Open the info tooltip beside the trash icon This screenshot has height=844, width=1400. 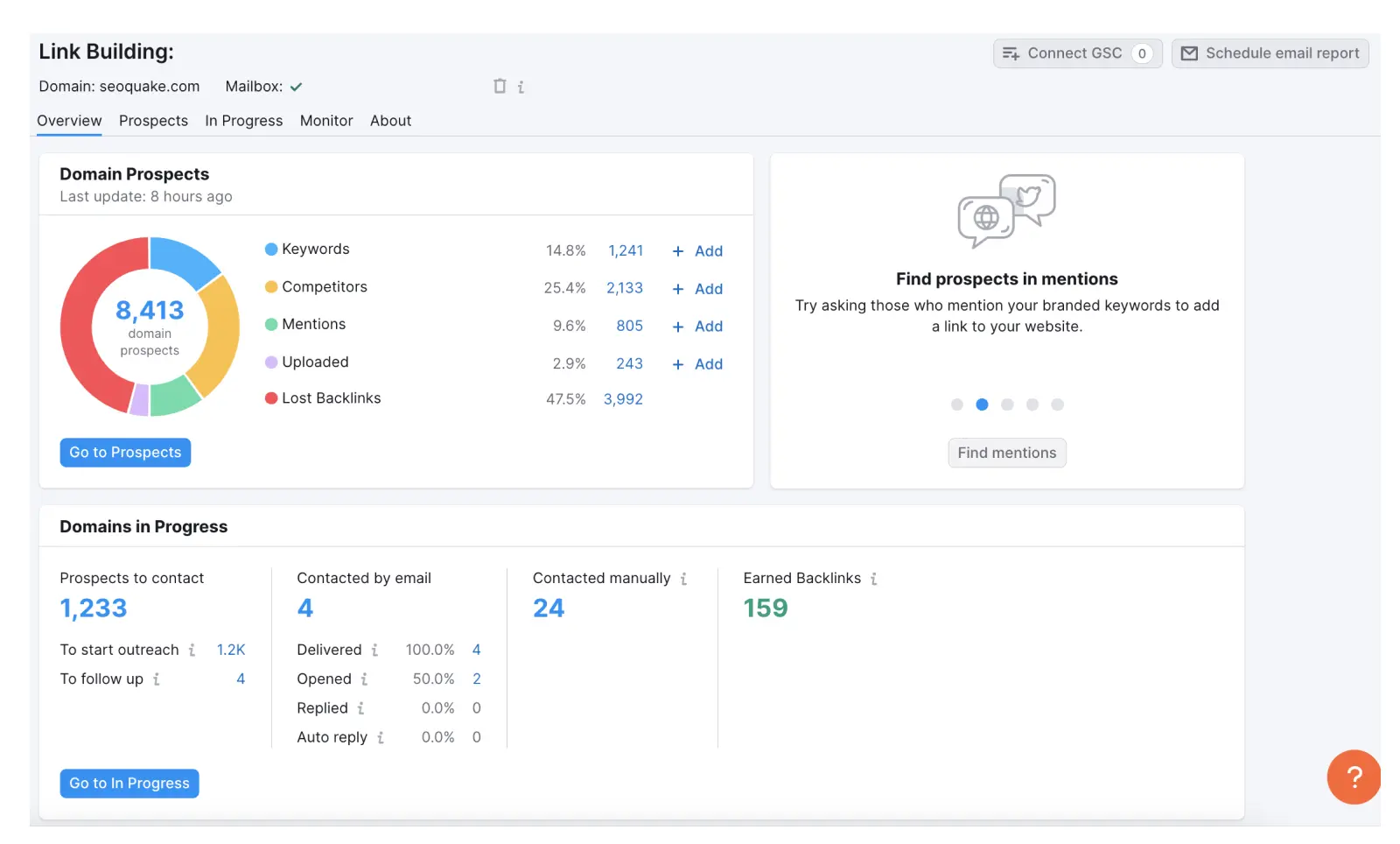[x=521, y=87]
